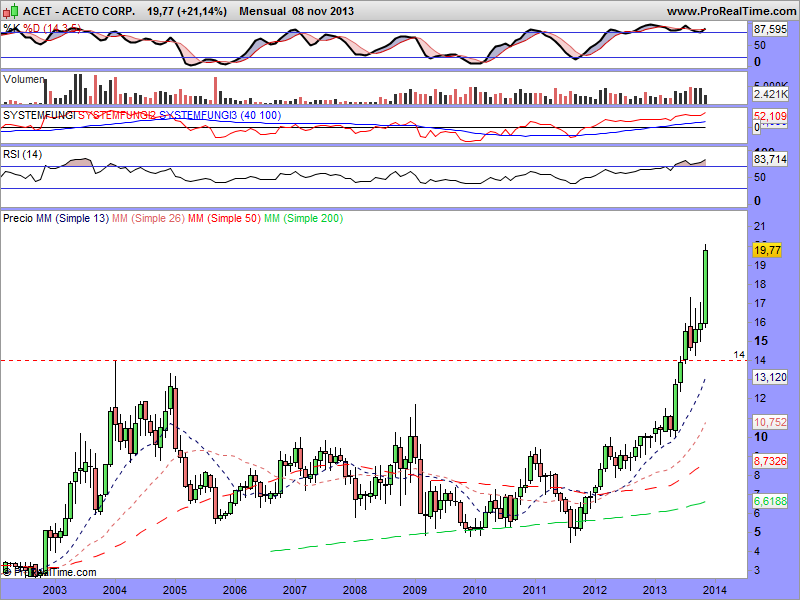Screen dimensions: 800x600
Task: Click the stochastic value 87,595
Action: tap(770, 30)
